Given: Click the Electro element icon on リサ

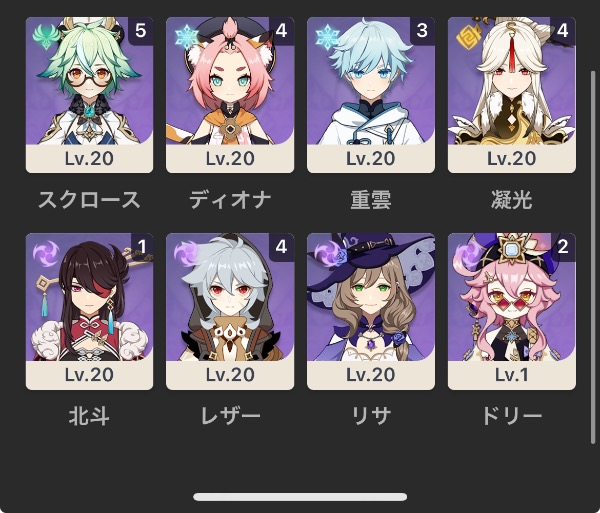Looking at the screenshot, I should [x=327, y=254].
